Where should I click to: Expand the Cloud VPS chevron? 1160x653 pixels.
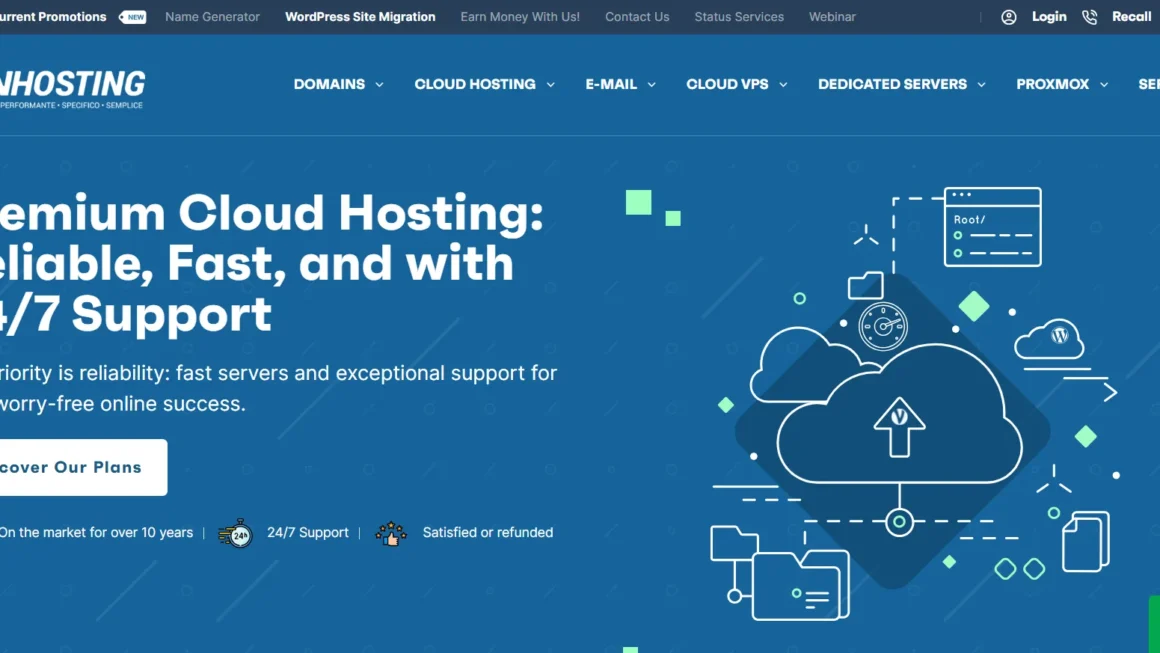pyautogui.click(x=783, y=85)
